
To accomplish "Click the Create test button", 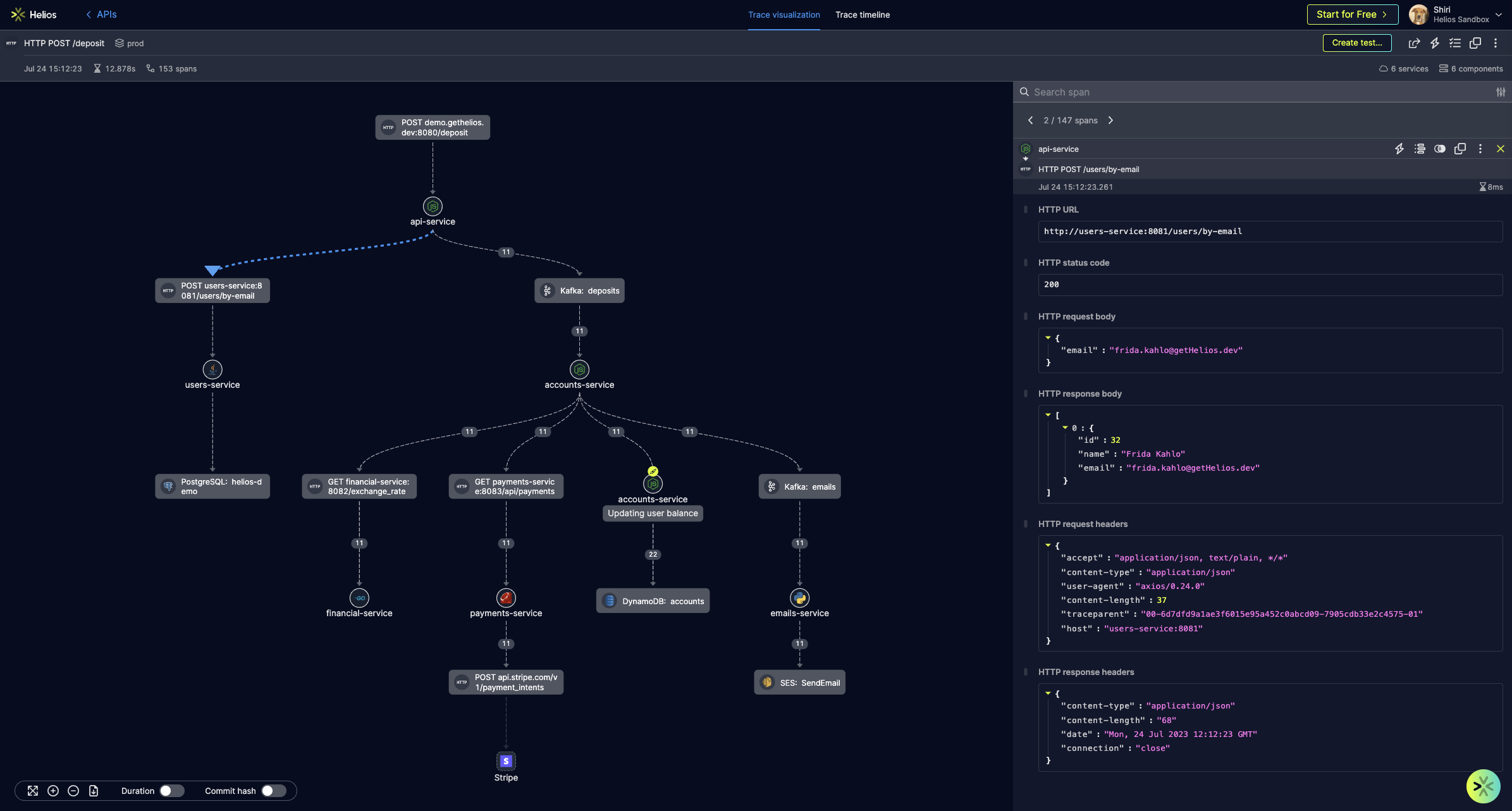I will pos(1356,43).
